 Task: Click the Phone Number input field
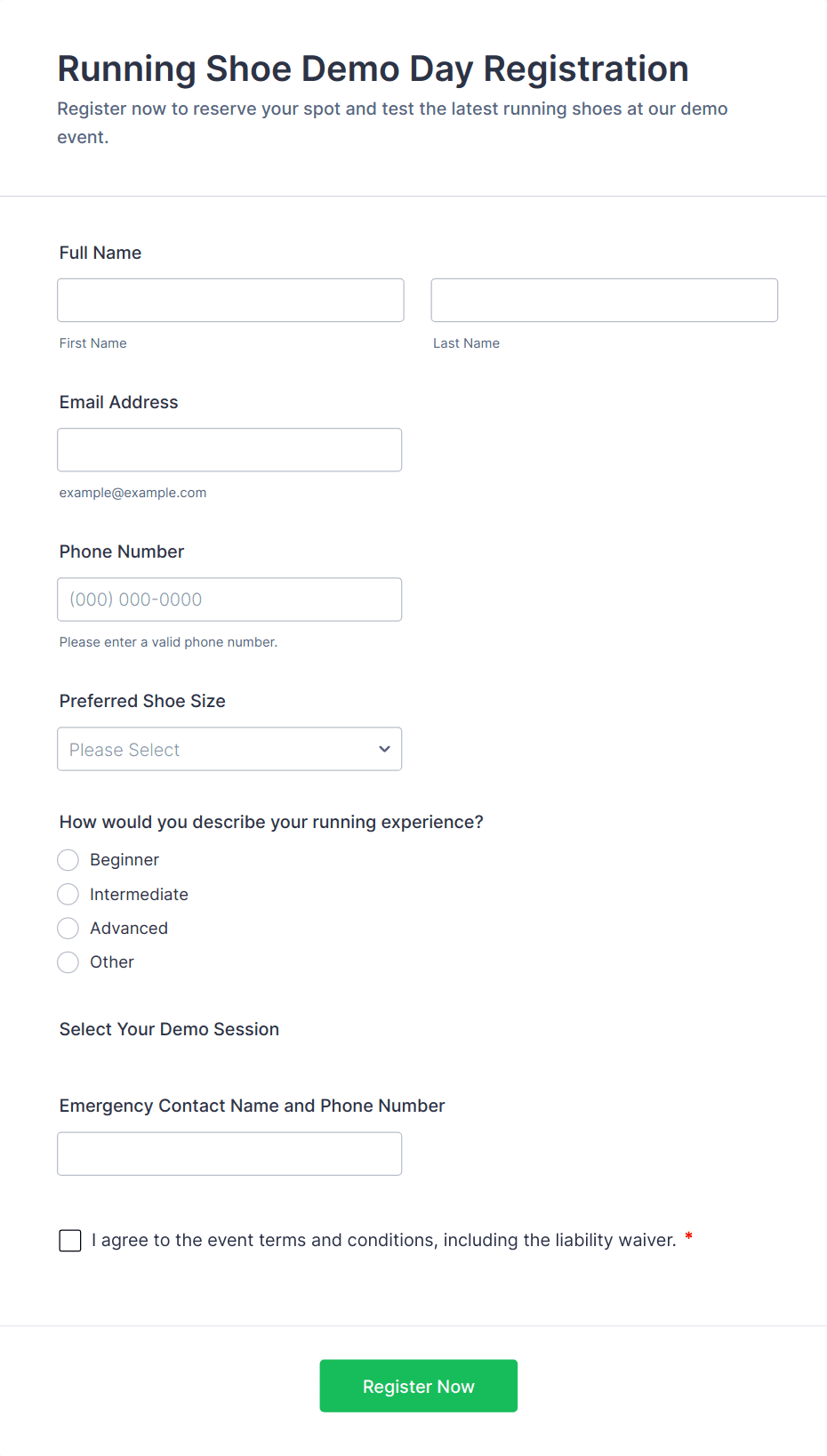pyautogui.click(x=229, y=599)
